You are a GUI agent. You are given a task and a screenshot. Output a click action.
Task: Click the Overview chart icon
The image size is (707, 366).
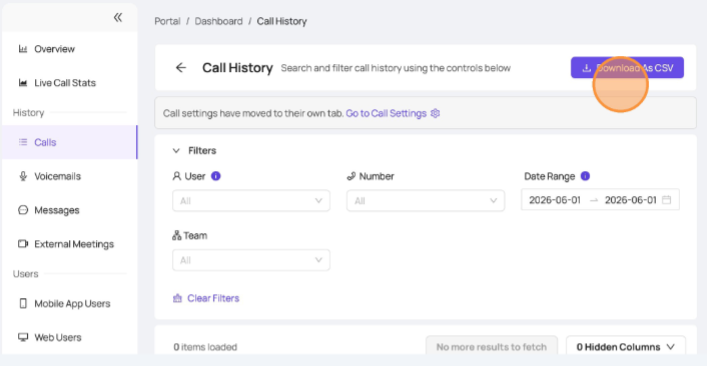pos(23,49)
